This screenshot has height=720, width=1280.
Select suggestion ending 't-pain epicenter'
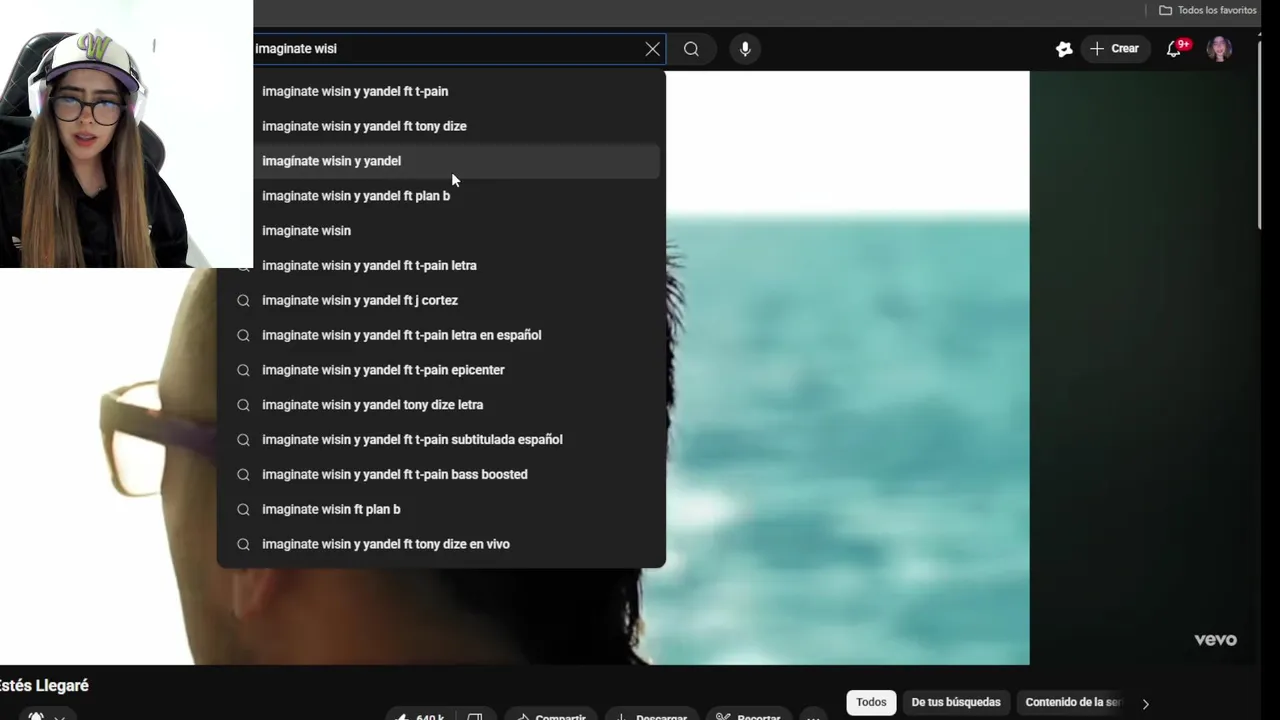click(x=441, y=370)
